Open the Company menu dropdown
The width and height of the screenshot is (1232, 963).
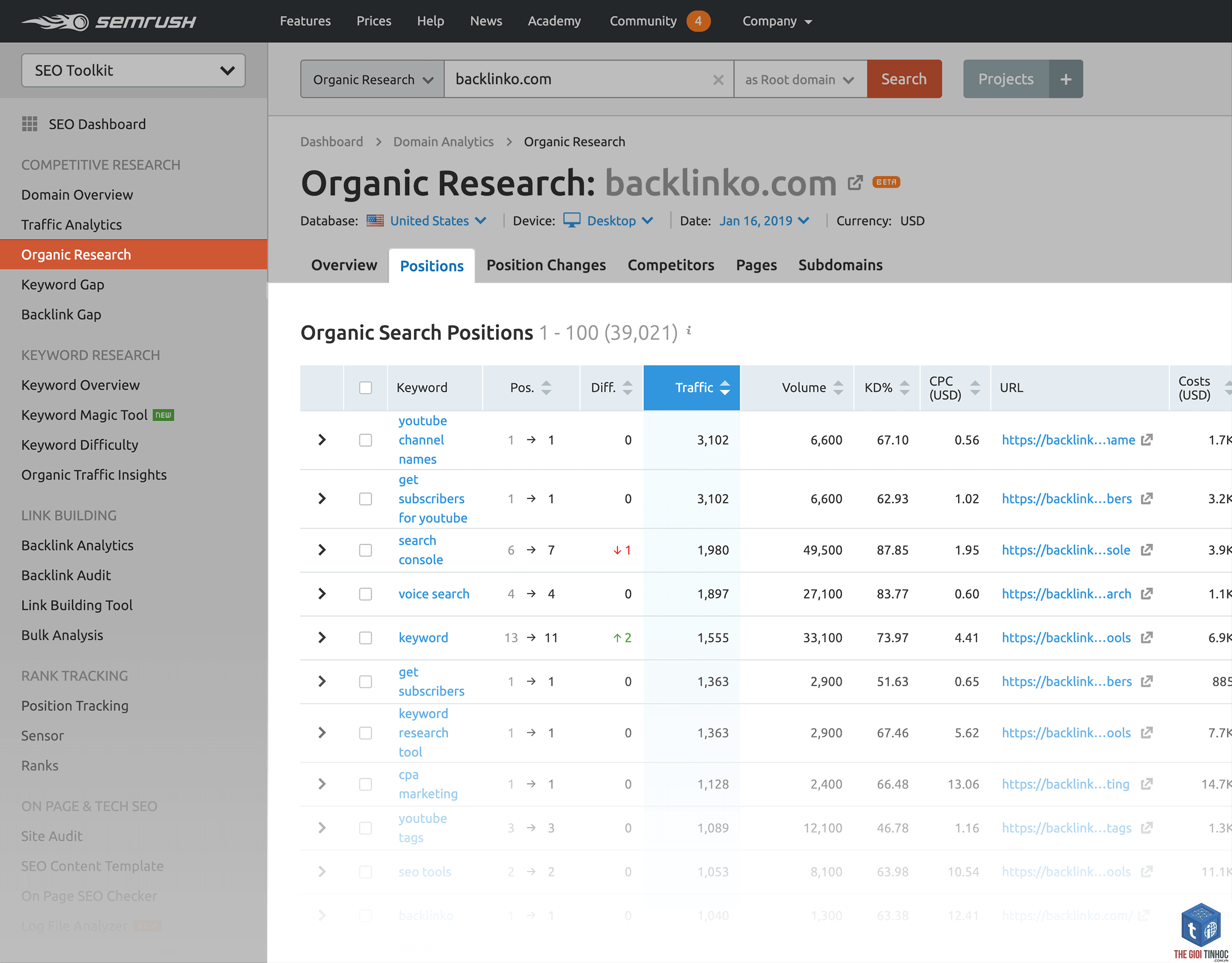(777, 21)
